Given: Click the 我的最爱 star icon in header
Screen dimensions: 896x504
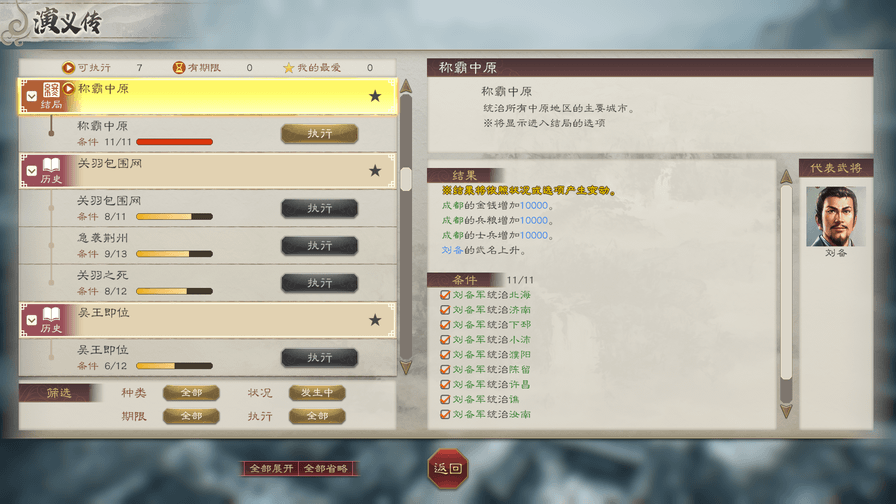Looking at the screenshot, I should 289,67.
